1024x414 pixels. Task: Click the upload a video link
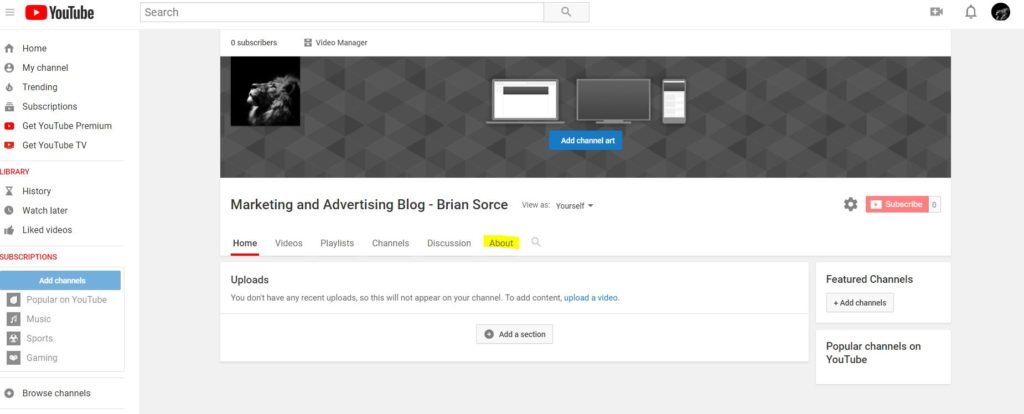pyautogui.click(x=591, y=298)
